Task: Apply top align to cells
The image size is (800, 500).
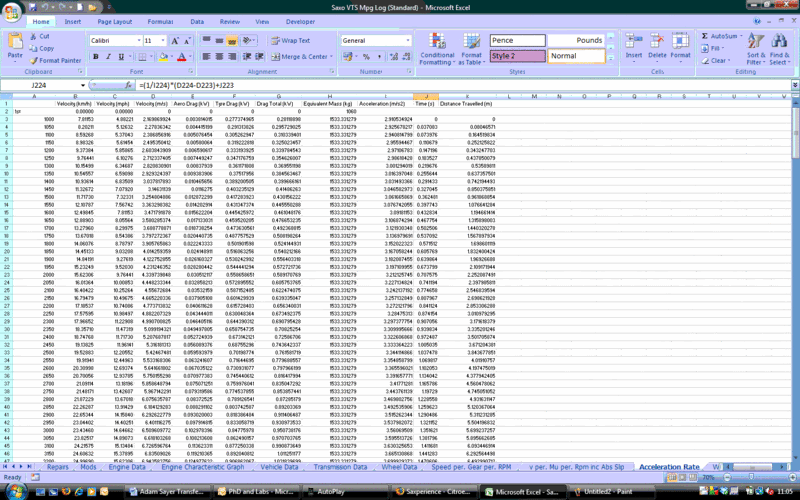Action: (x=206, y=40)
